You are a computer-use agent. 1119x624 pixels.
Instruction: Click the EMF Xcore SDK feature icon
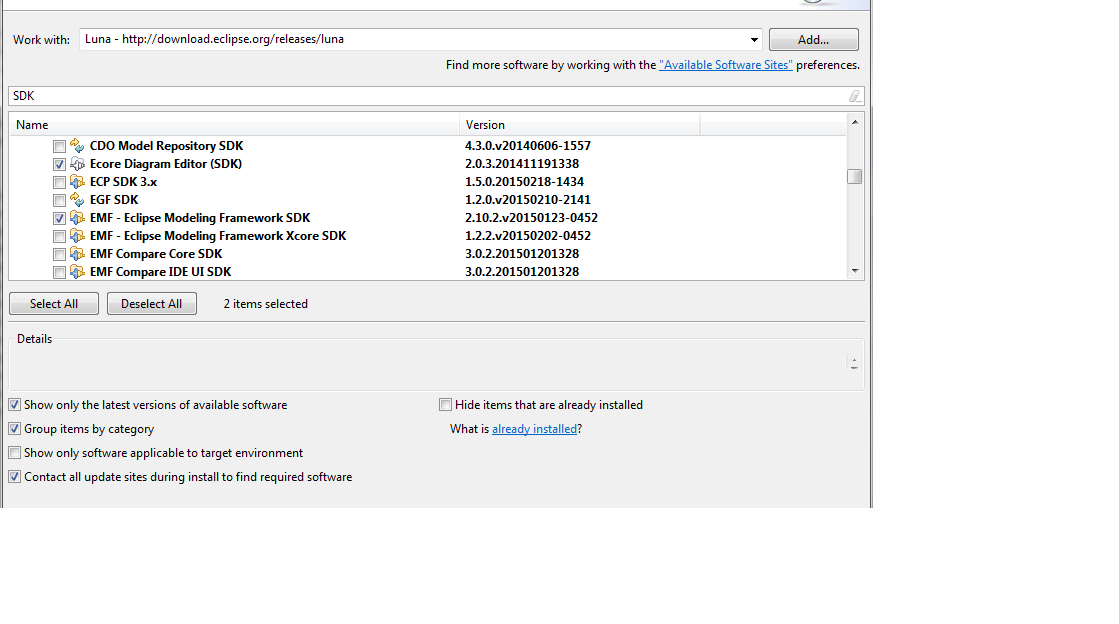[77, 236]
